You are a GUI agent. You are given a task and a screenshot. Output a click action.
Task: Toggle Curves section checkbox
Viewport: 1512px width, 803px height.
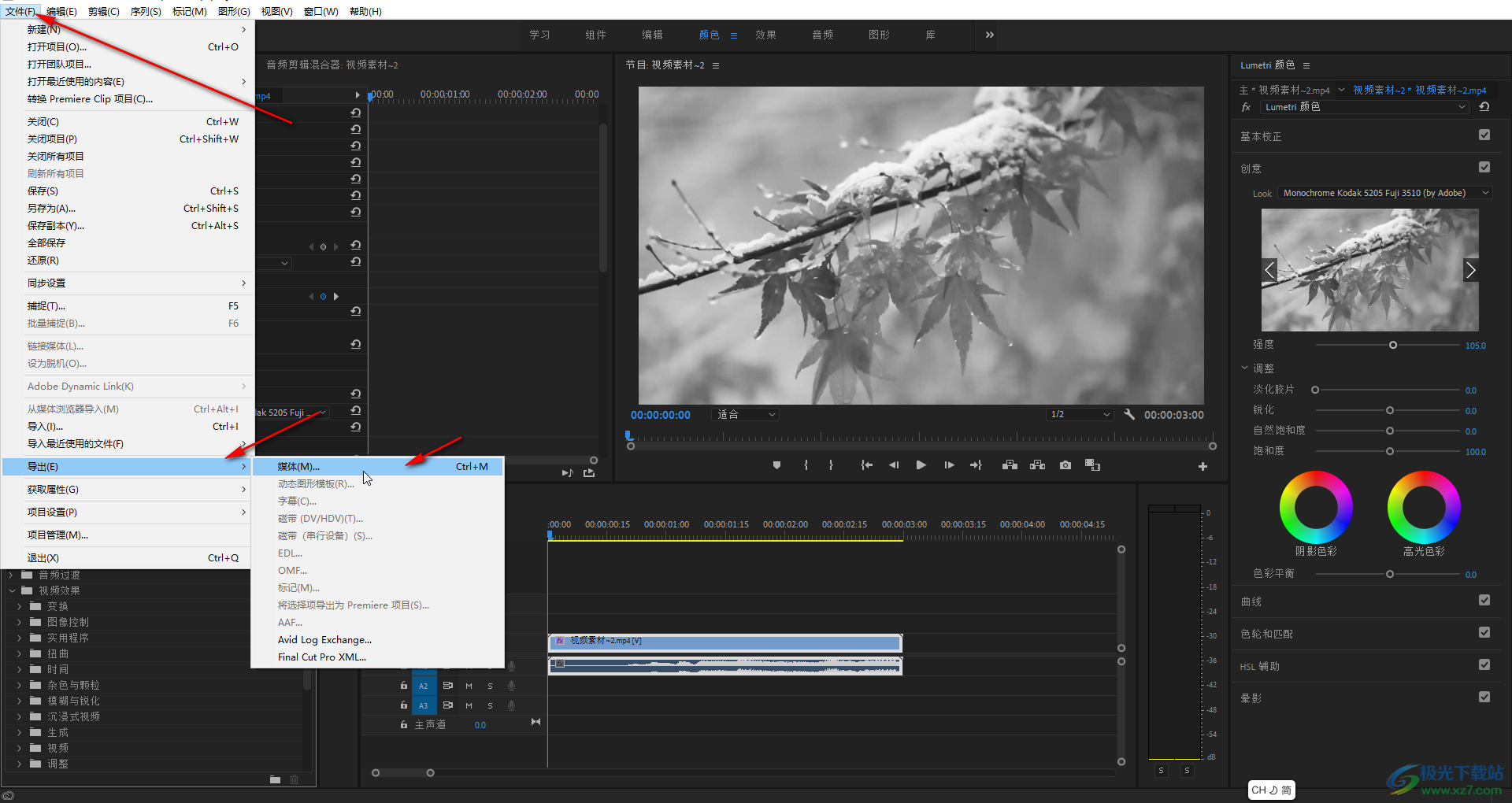point(1484,601)
